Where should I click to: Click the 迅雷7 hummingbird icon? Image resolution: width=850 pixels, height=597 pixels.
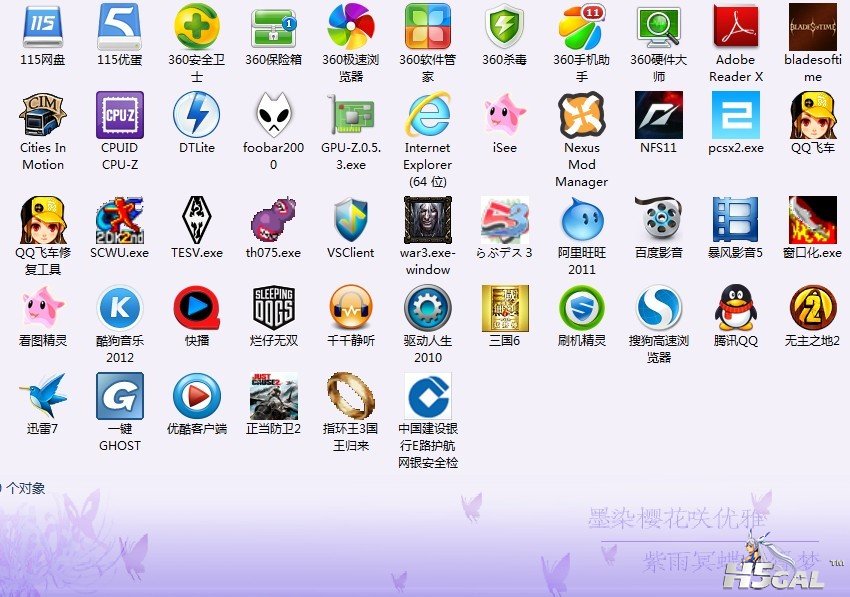click(43, 395)
